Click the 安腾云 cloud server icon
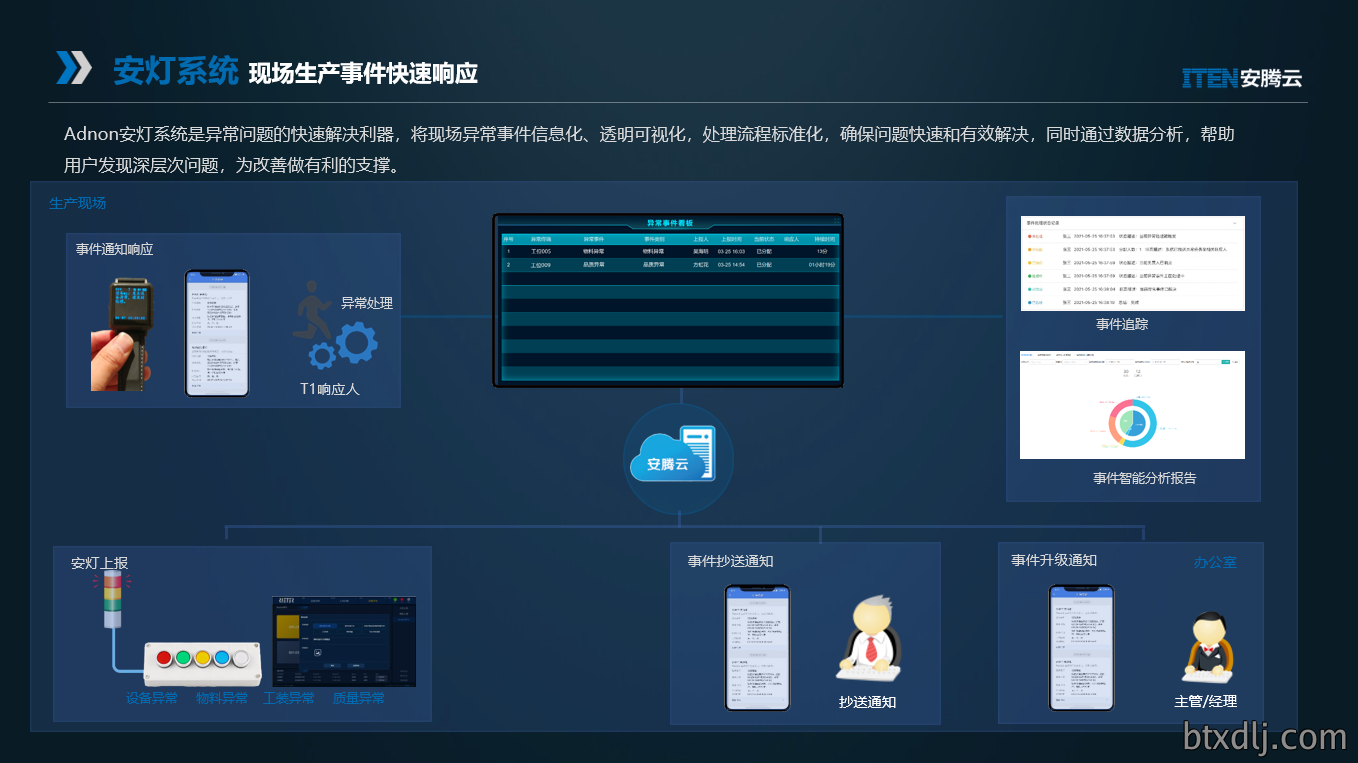 (x=678, y=458)
